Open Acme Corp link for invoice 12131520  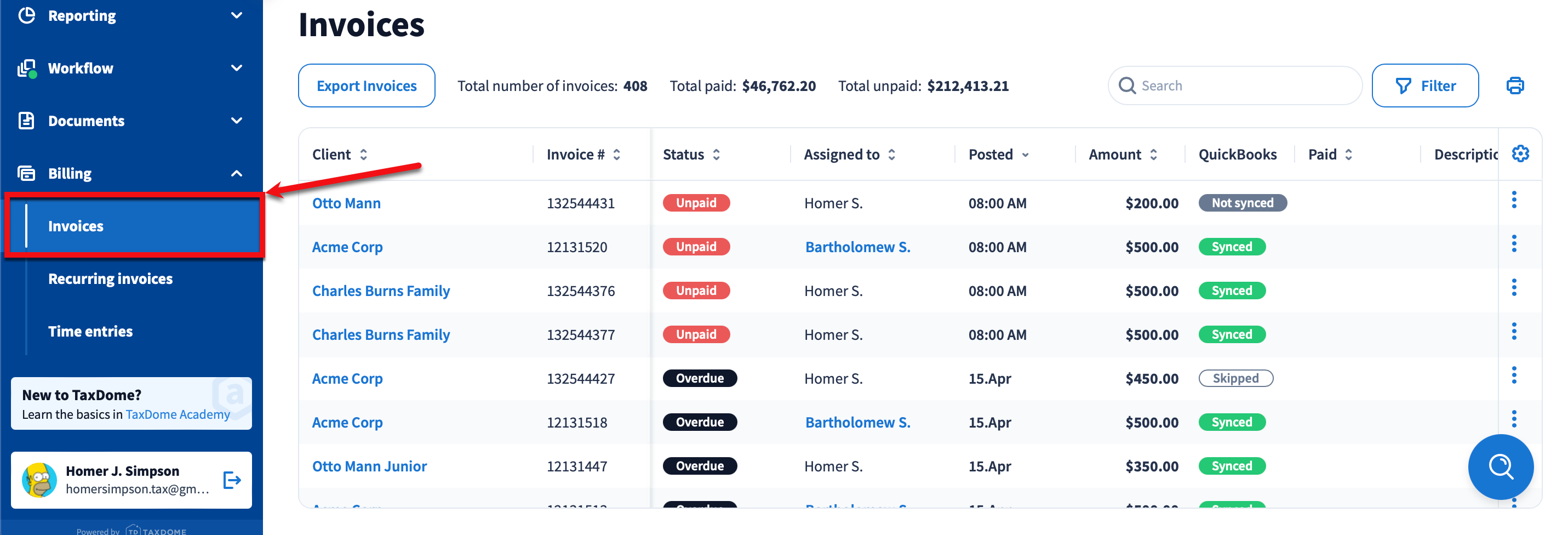tap(347, 247)
